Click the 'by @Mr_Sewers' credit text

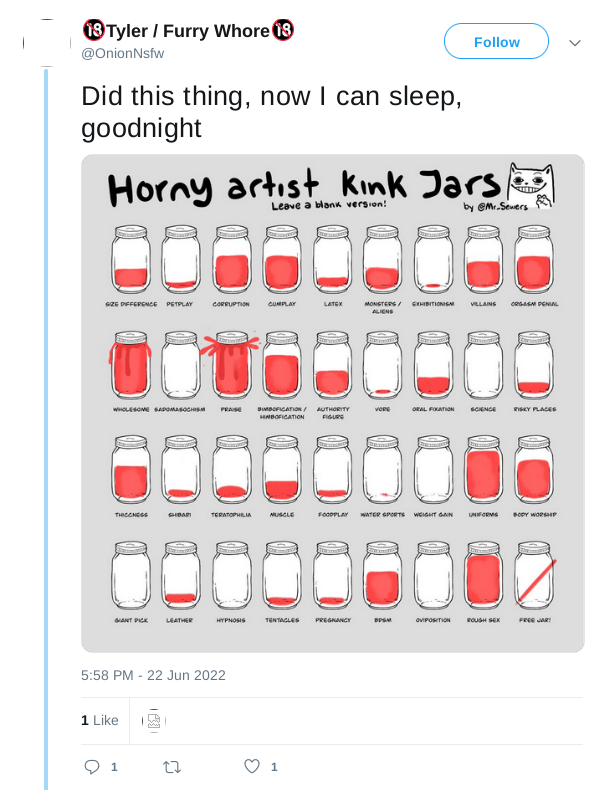click(x=496, y=207)
